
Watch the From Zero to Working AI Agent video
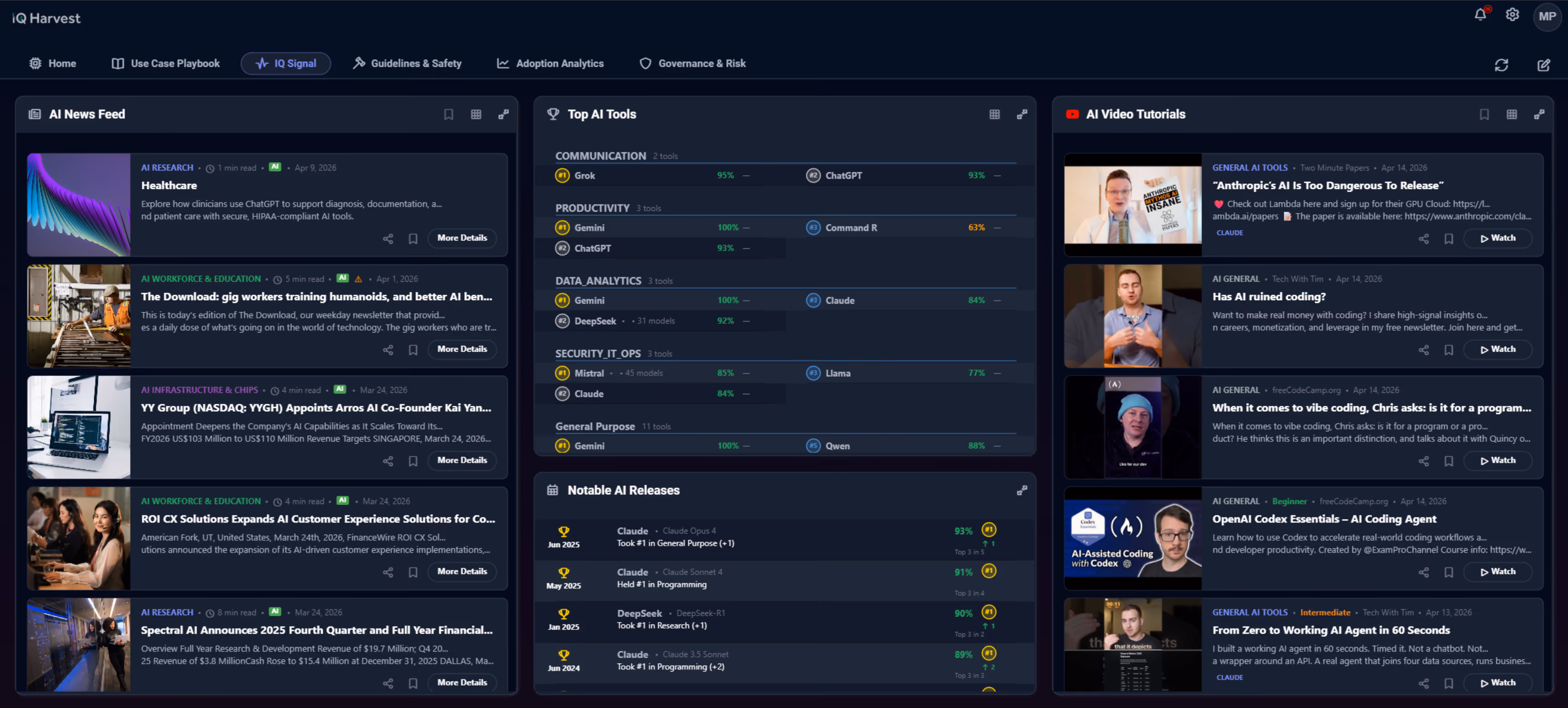[1498, 683]
